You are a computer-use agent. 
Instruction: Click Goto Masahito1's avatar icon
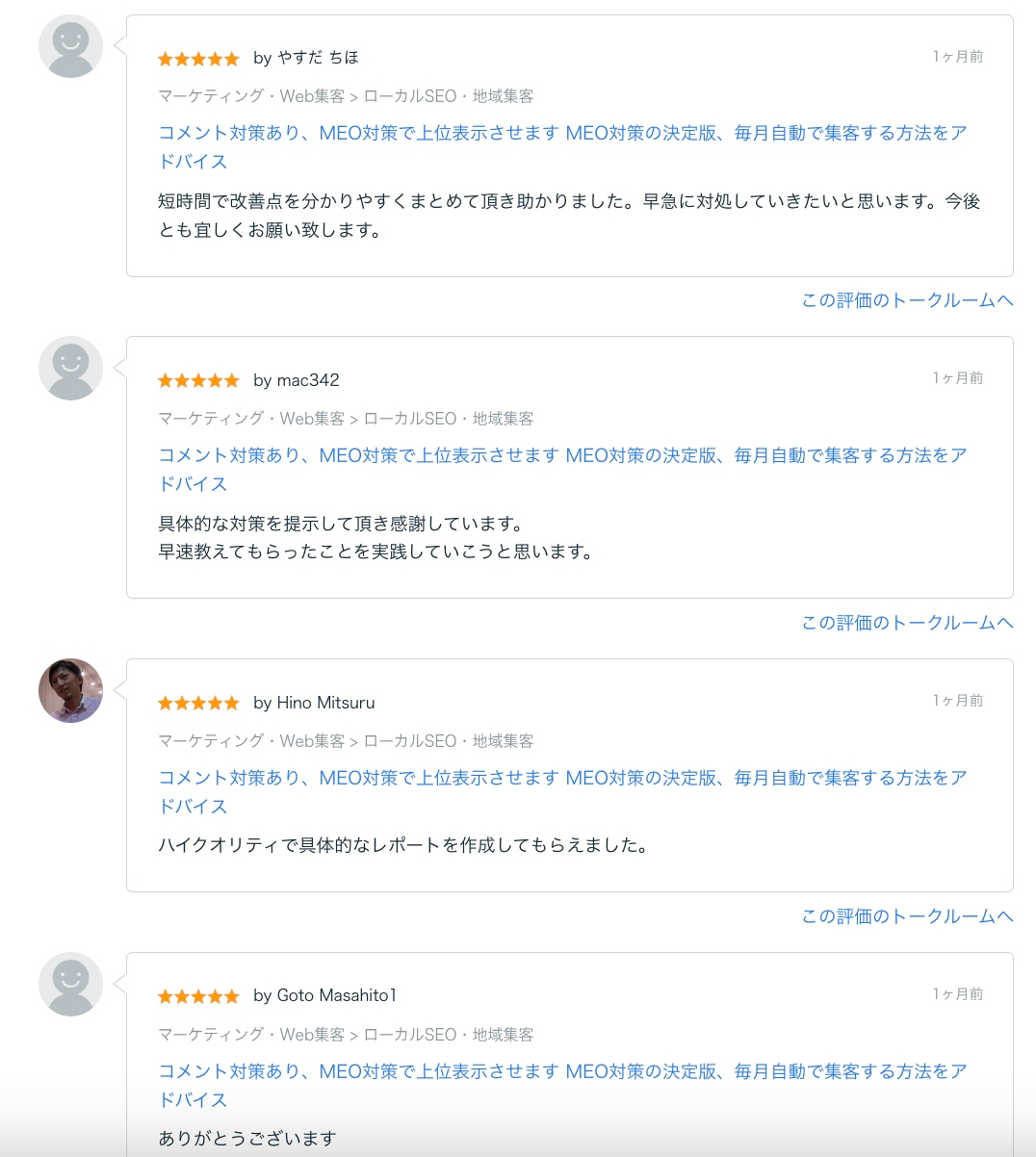[69, 984]
